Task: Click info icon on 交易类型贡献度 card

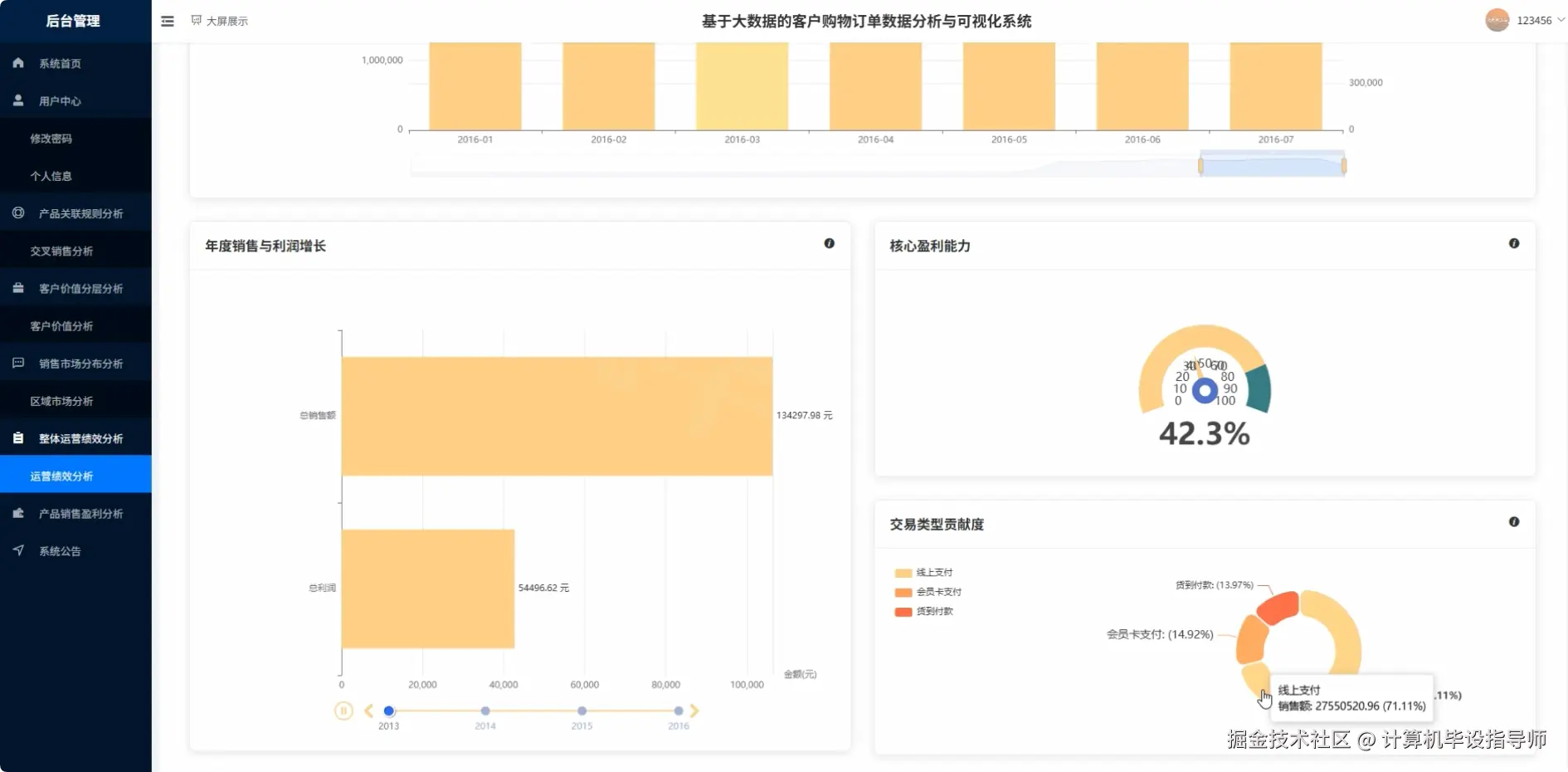Action: point(1514,521)
